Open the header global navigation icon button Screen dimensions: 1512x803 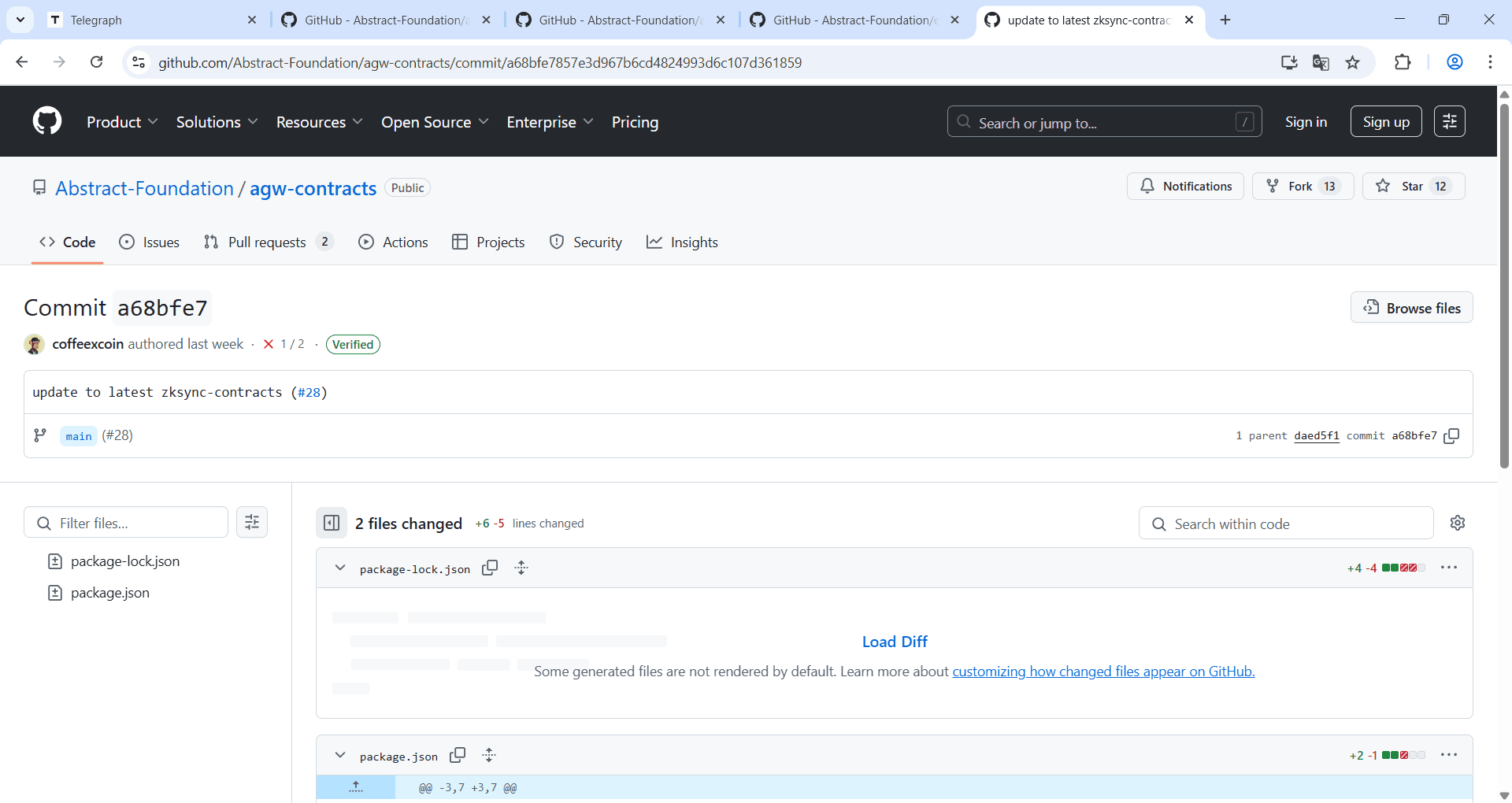tap(1450, 121)
